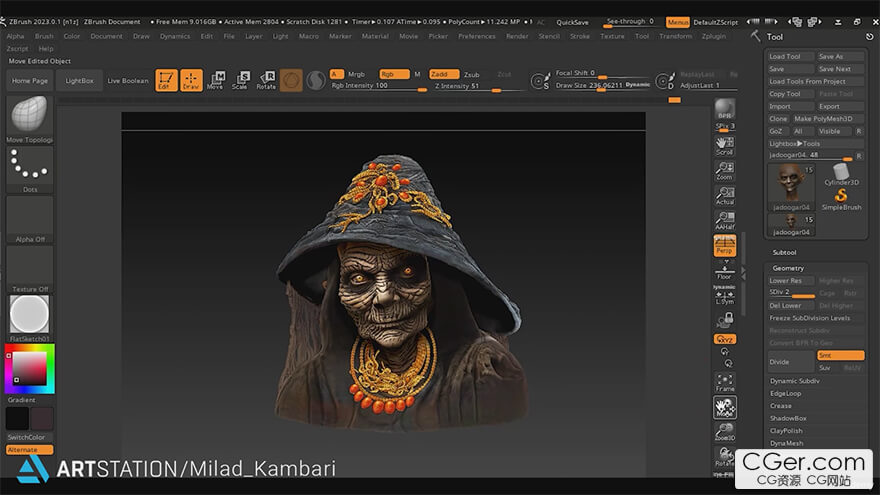The image size is (880, 495).
Task: Select the SimpleBrush tool icon
Action: tap(841, 199)
